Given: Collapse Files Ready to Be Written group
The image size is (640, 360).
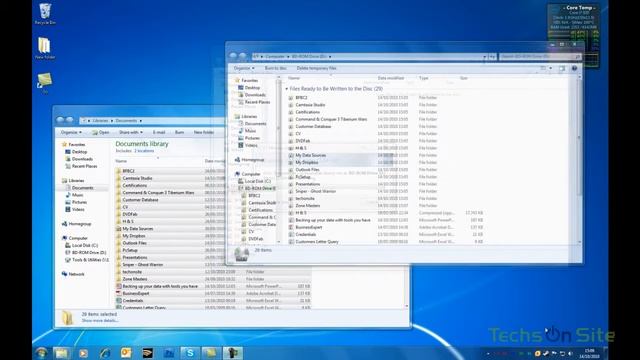Looking at the screenshot, I should (x=287, y=89).
